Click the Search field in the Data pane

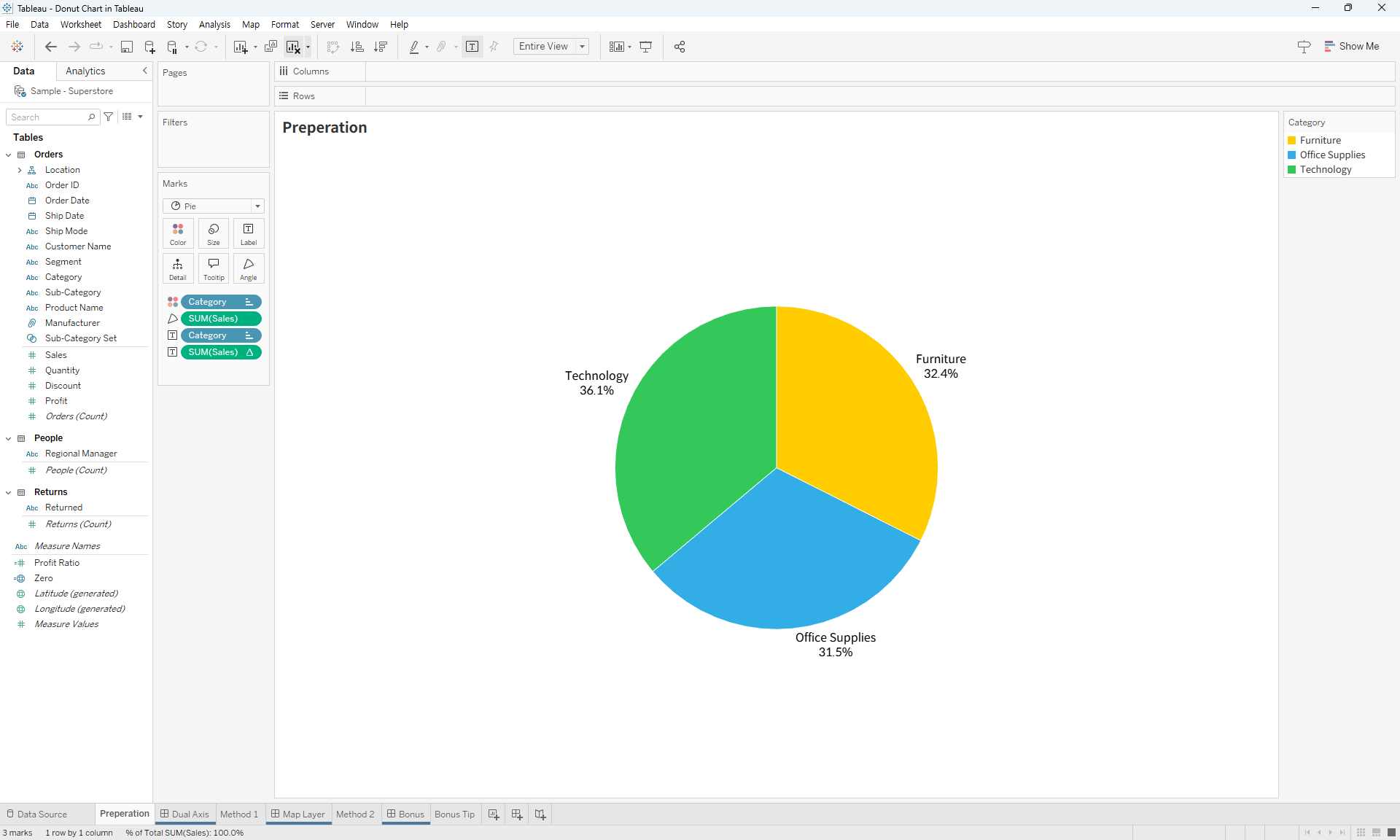[x=47, y=117]
